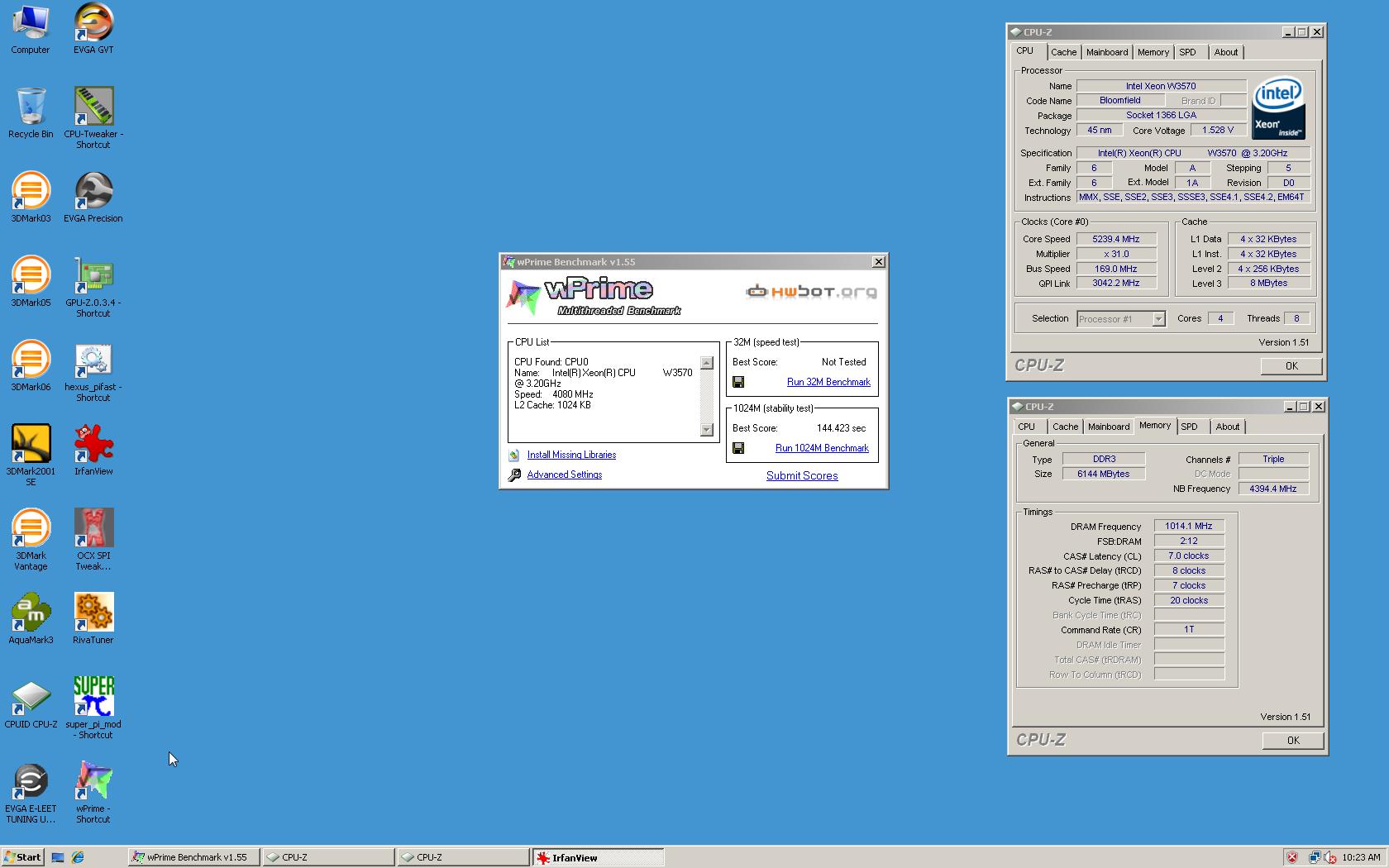Open EVGA Precision desktop icon
This screenshot has width=1389, height=868.
pos(93,198)
